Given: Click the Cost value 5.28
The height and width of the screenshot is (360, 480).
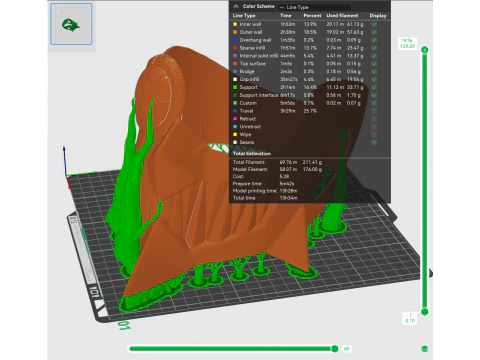Looking at the screenshot, I should pyautogui.click(x=284, y=176).
